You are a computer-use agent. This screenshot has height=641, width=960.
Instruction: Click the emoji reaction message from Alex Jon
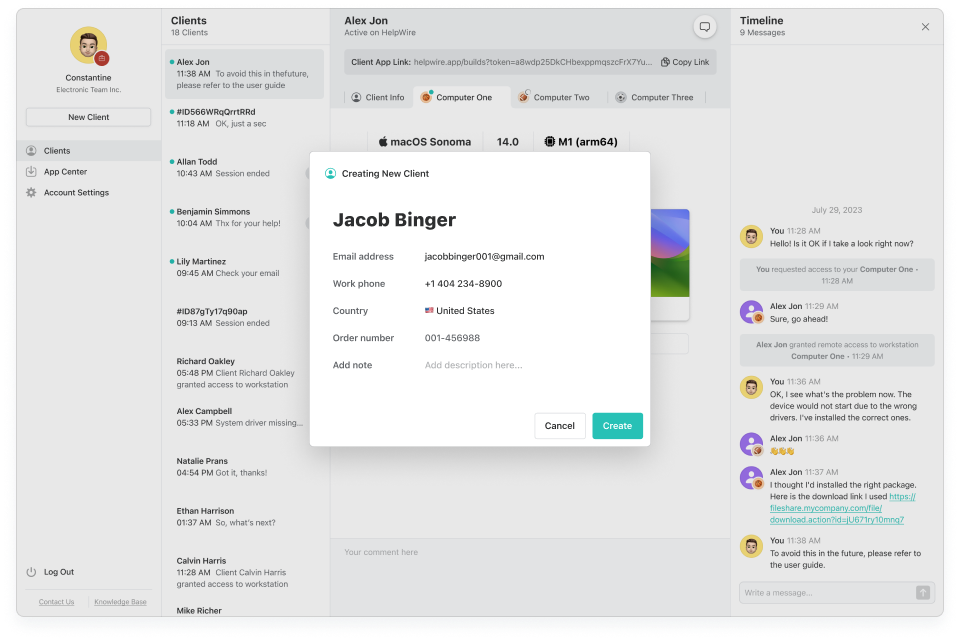pos(782,451)
